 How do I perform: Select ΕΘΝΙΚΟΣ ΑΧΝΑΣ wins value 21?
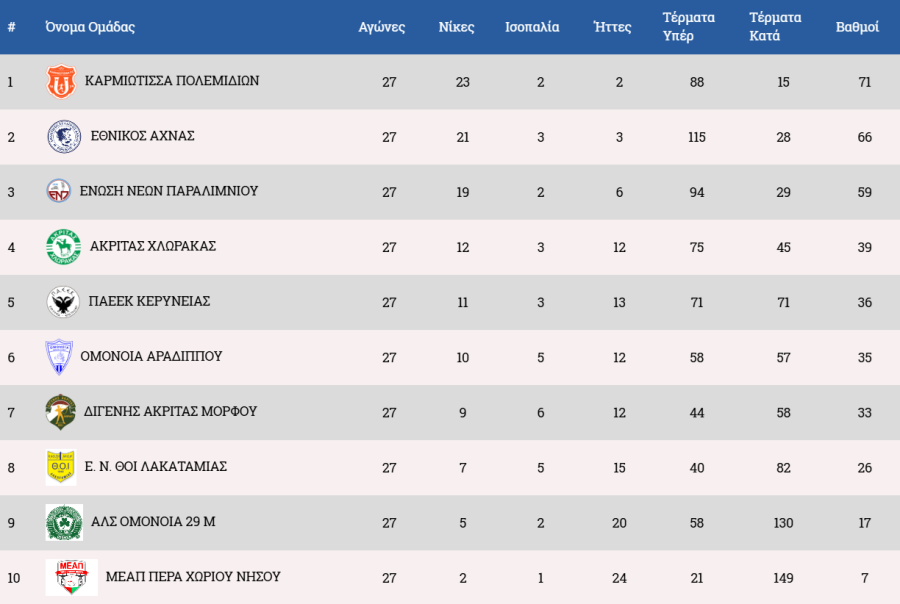point(463,137)
